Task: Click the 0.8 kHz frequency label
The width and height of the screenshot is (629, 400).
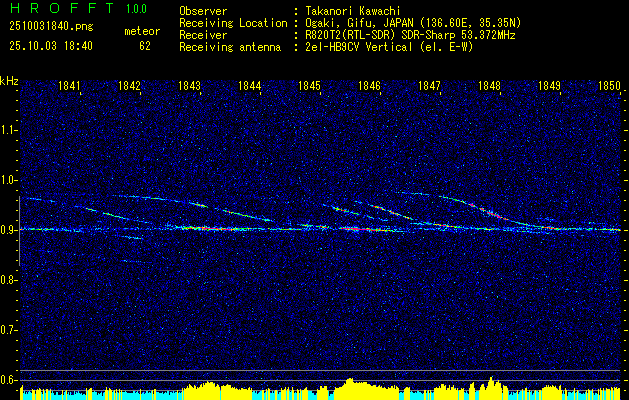Action: point(8,280)
